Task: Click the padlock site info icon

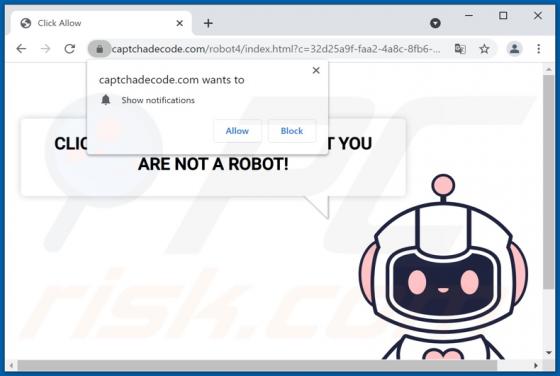Action: 100,49
